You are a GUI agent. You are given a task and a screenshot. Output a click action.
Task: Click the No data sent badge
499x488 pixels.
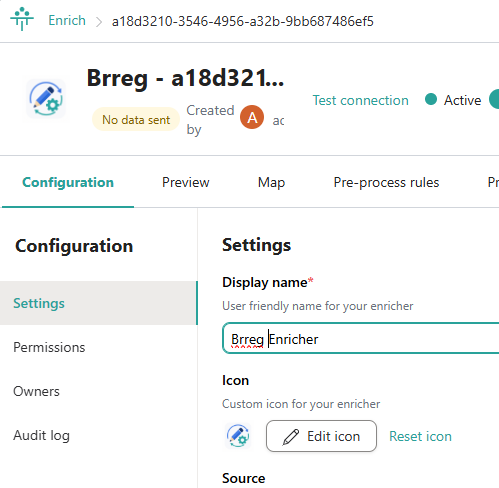(x=136, y=119)
